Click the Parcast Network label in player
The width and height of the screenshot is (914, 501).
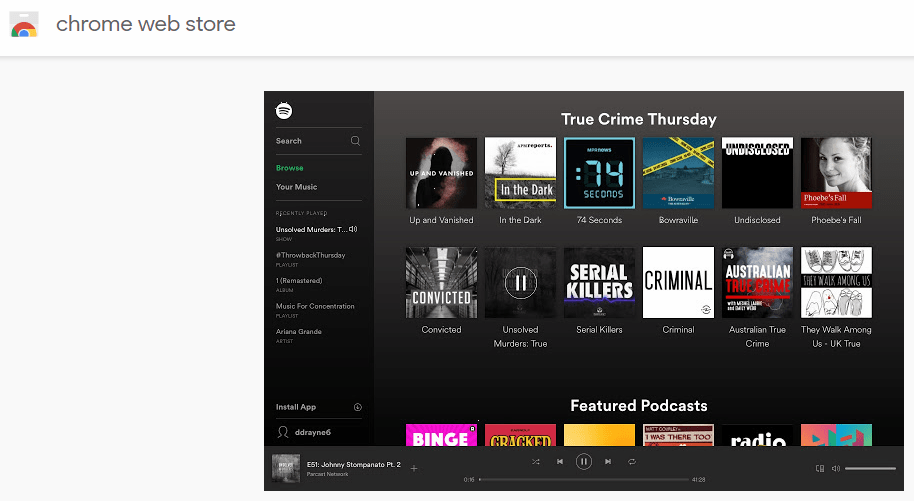click(x=328, y=474)
